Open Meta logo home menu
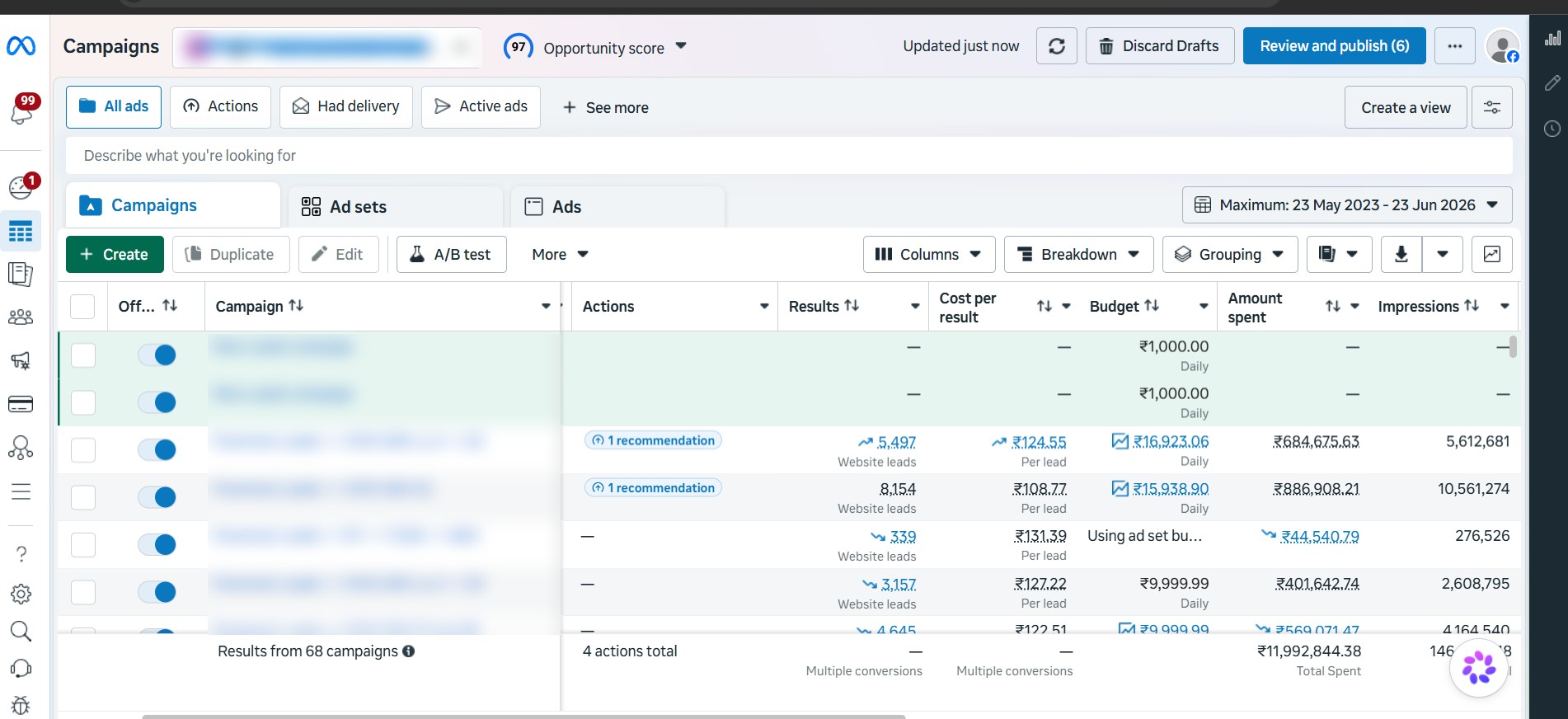 point(21,46)
